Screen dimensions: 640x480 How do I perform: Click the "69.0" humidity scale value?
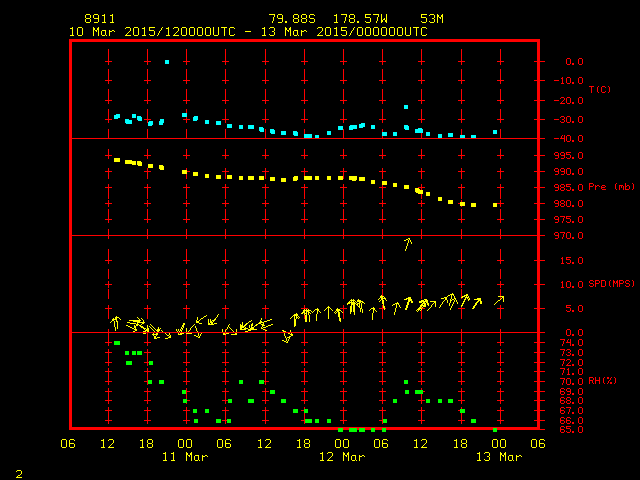click(571, 391)
